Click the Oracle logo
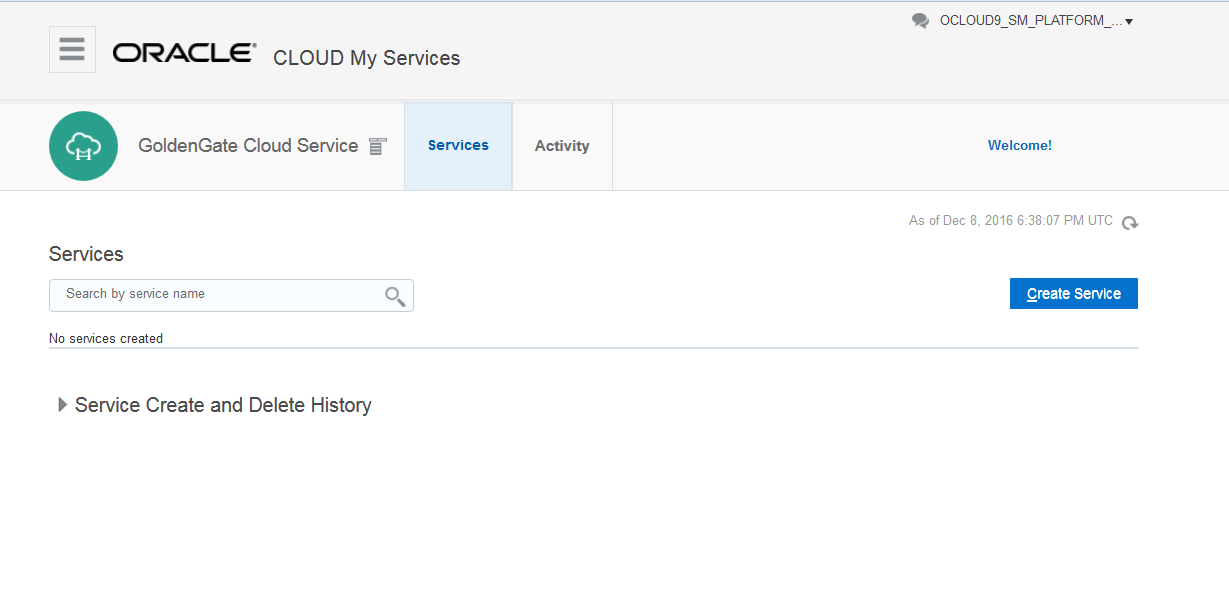1229x596 pixels. click(x=183, y=54)
